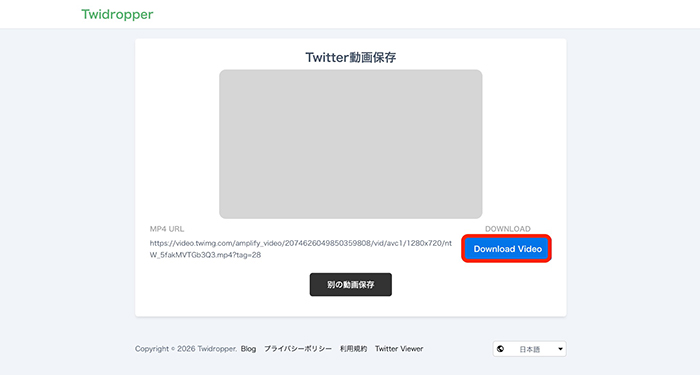Click the gray video preview placeholder
Viewport: 700px width, 375px height.
click(x=350, y=144)
